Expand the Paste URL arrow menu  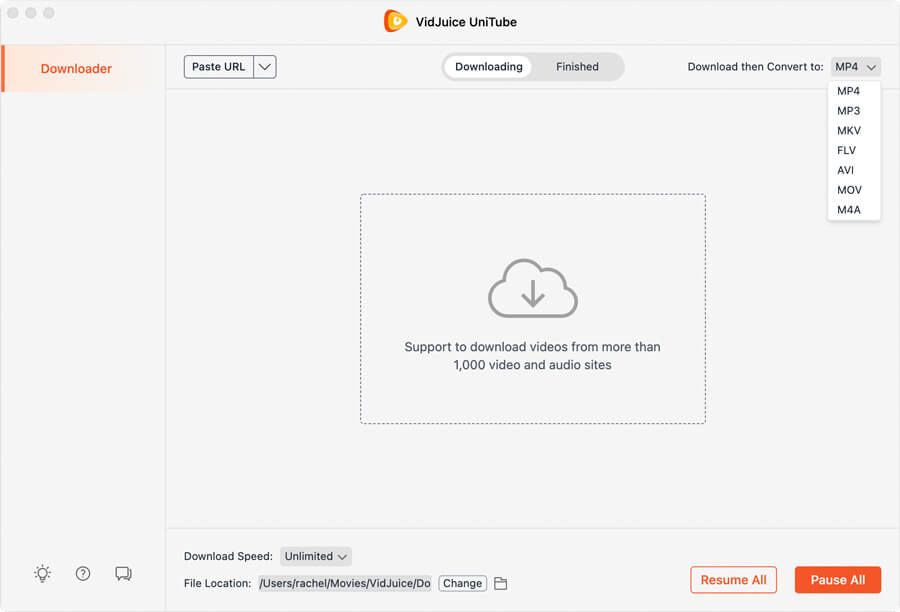coord(265,67)
